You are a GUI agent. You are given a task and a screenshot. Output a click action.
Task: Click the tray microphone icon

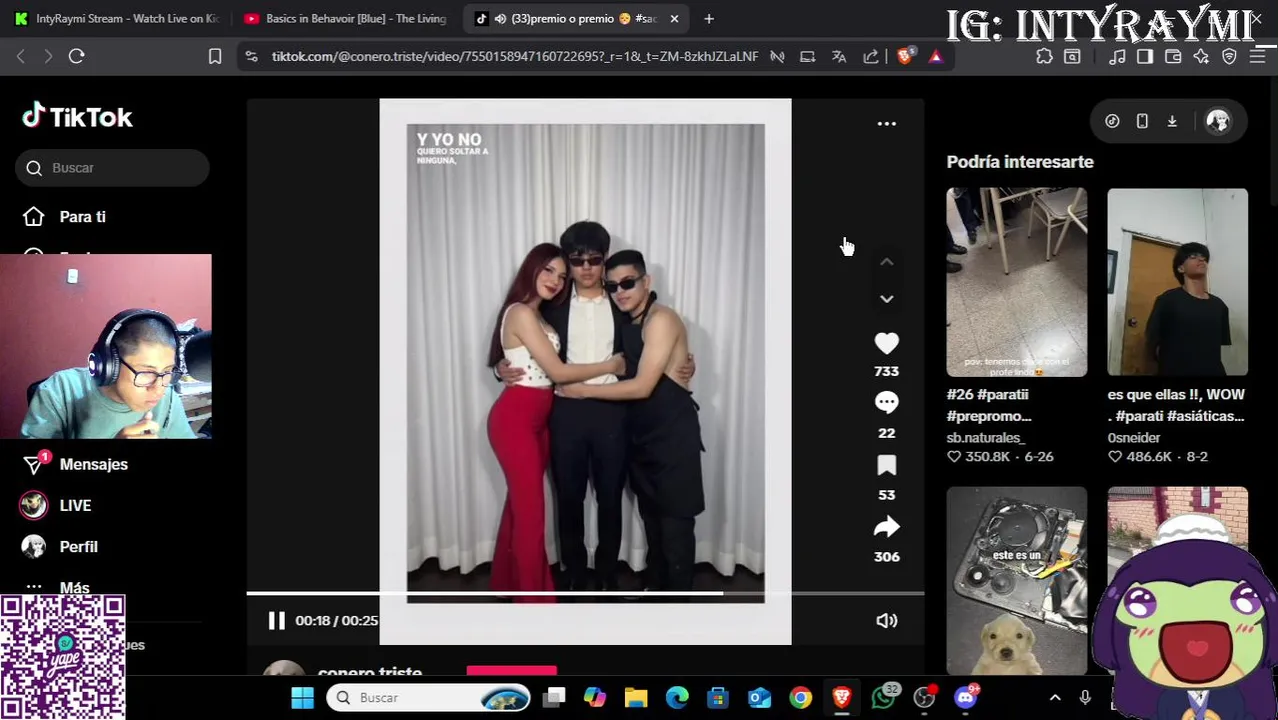pos(1085,698)
